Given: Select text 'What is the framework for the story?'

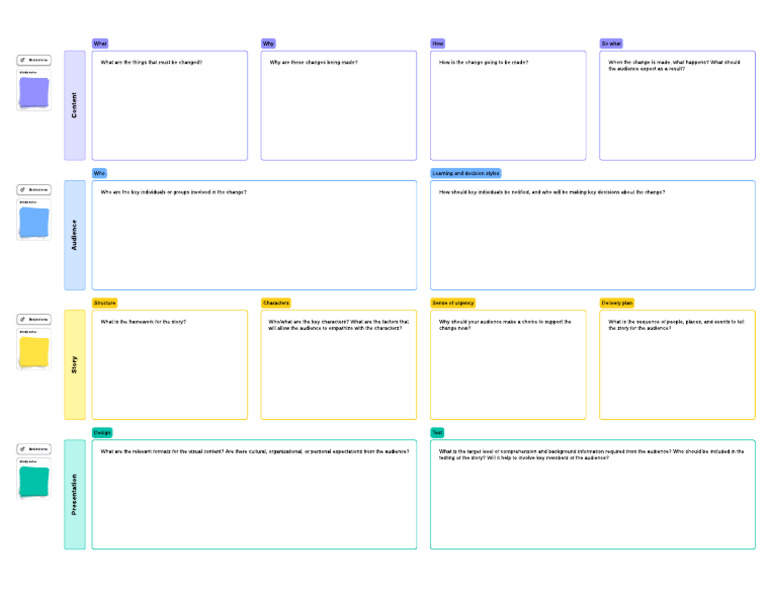Looking at the screenshot, I should pos(143,322).
